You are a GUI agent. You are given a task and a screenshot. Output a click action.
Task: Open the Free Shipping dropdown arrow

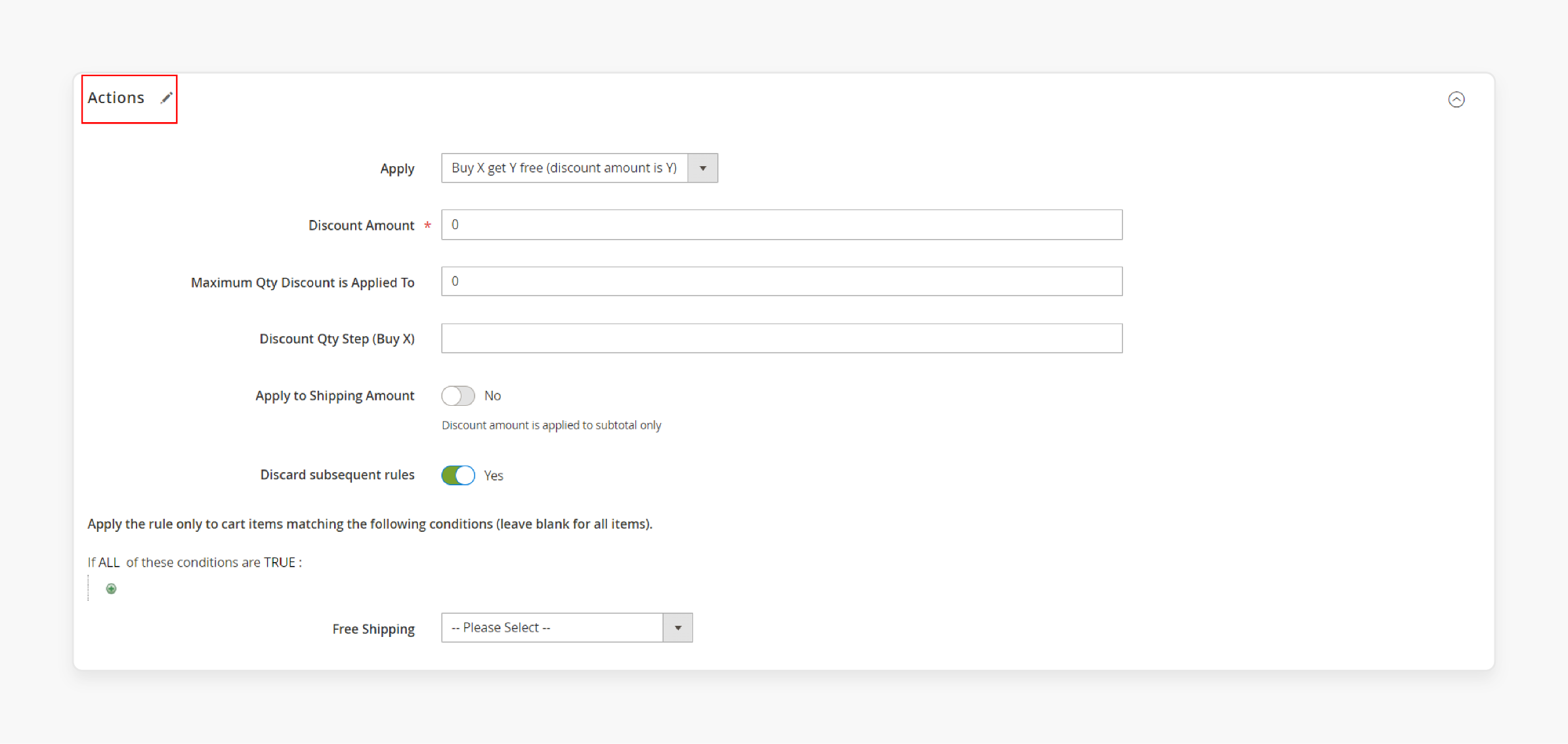677,628
